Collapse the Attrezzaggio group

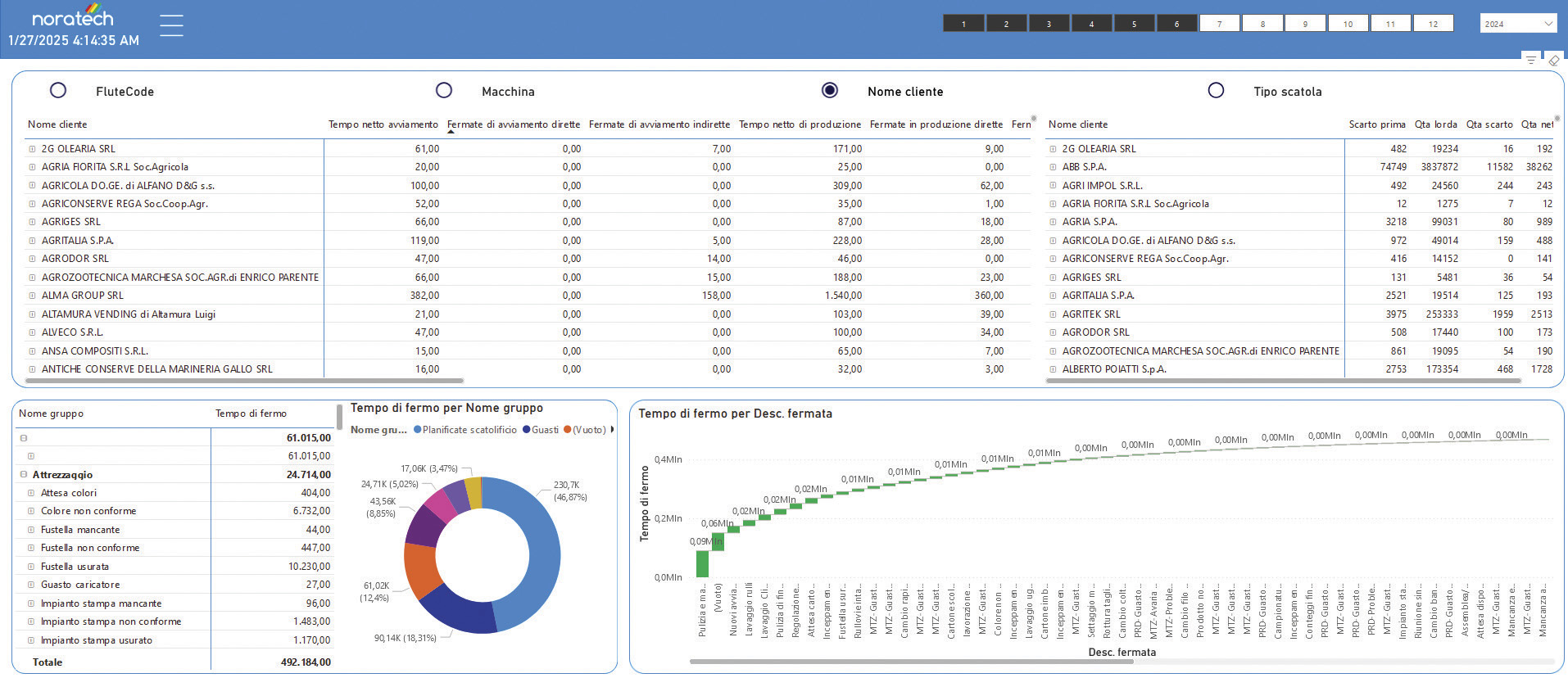click(24, 474)
